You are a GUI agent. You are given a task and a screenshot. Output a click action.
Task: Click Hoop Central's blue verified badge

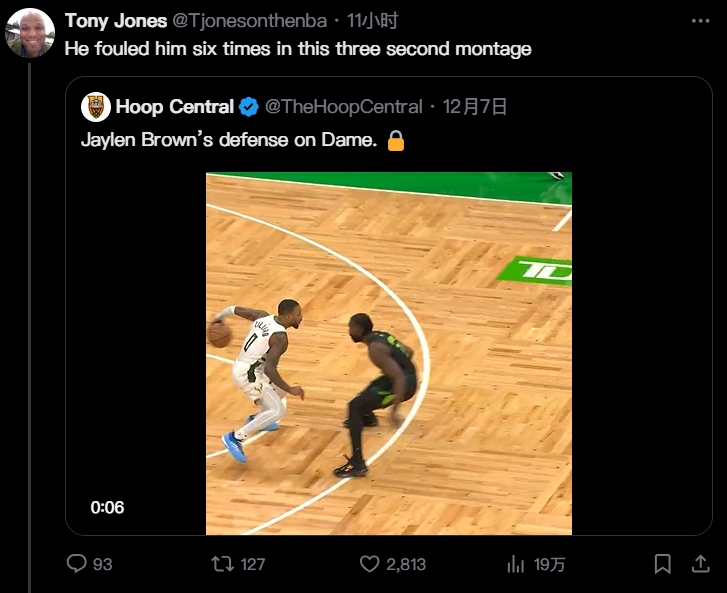pos(250,106)
